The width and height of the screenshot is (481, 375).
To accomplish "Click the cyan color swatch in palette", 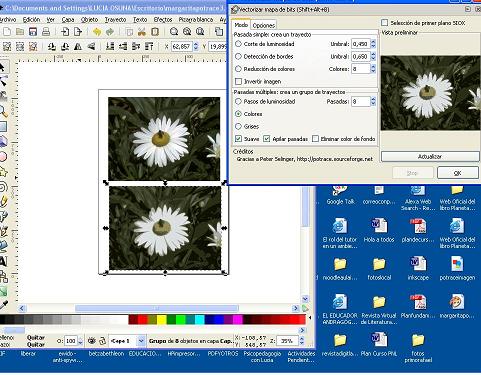I will coord(200,320).
